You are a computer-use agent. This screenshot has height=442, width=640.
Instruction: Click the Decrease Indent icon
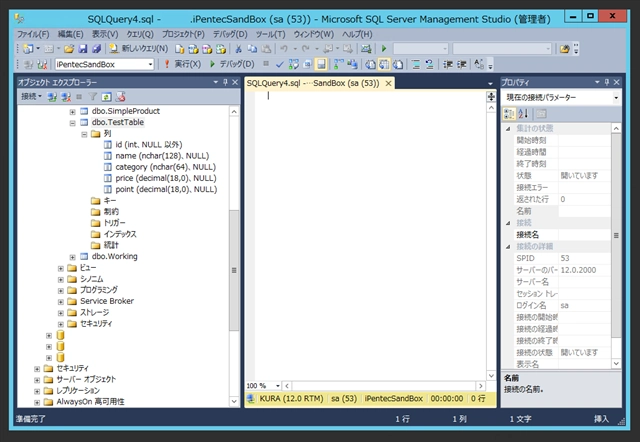pyautogui.click(x=448, y=64)
